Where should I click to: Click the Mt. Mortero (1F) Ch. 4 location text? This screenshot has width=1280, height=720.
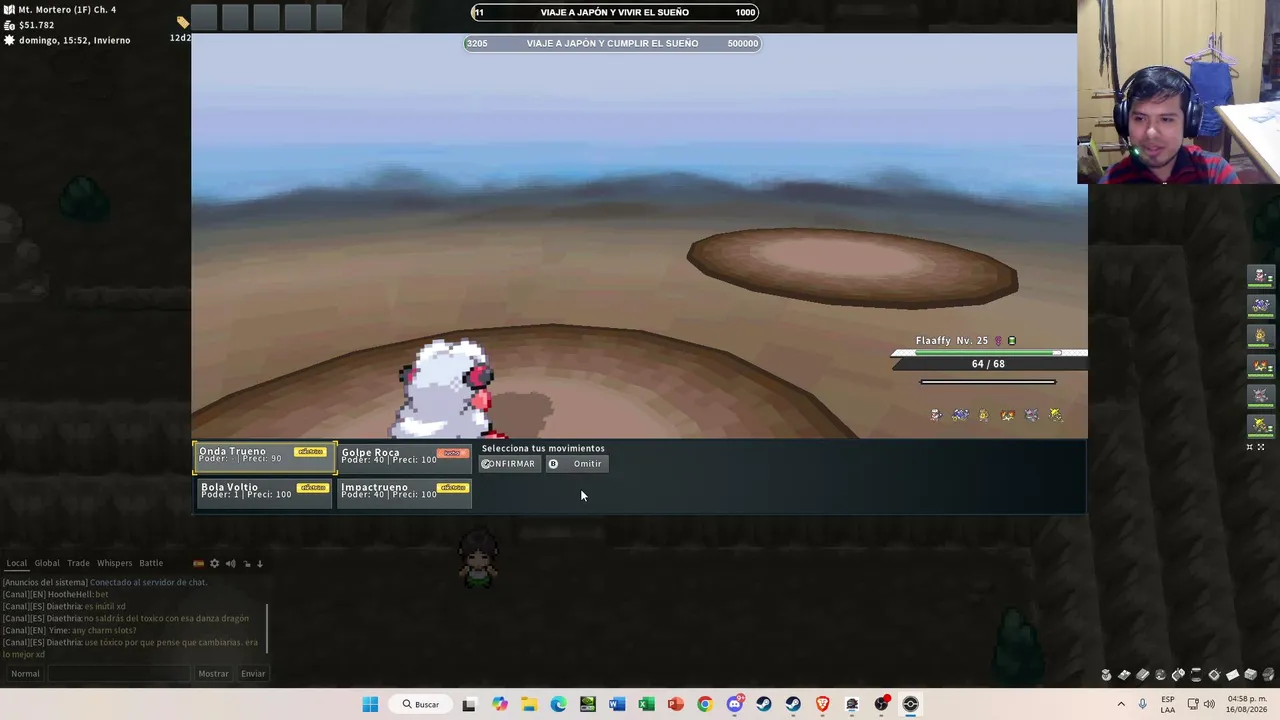point(67,10)
